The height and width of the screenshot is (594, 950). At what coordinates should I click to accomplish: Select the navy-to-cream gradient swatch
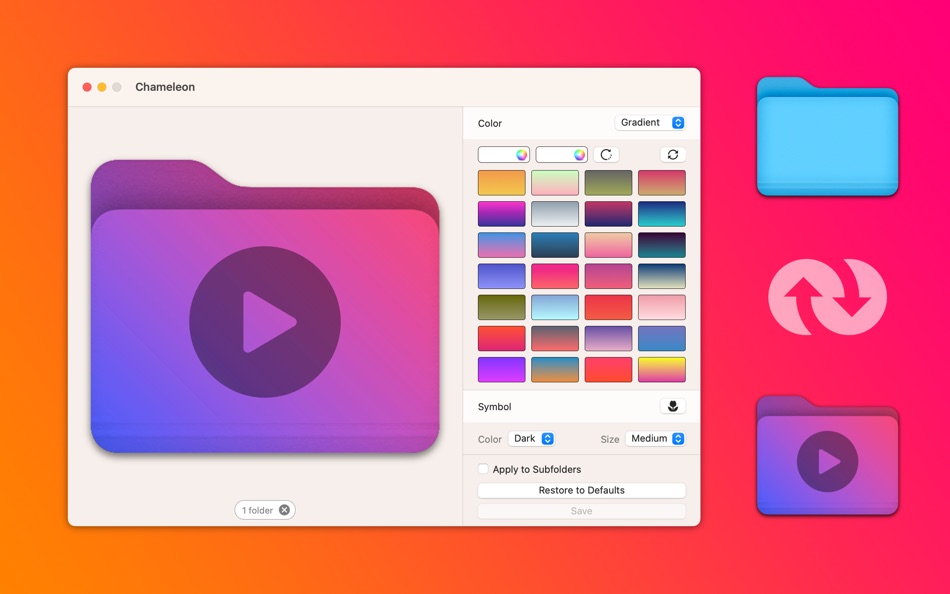pos(662,276)
